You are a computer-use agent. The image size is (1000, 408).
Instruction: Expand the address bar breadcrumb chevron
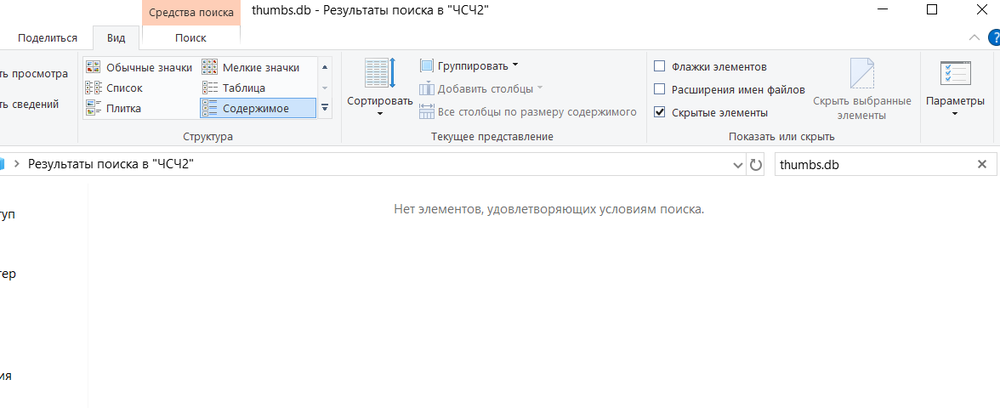coord(17,164)
